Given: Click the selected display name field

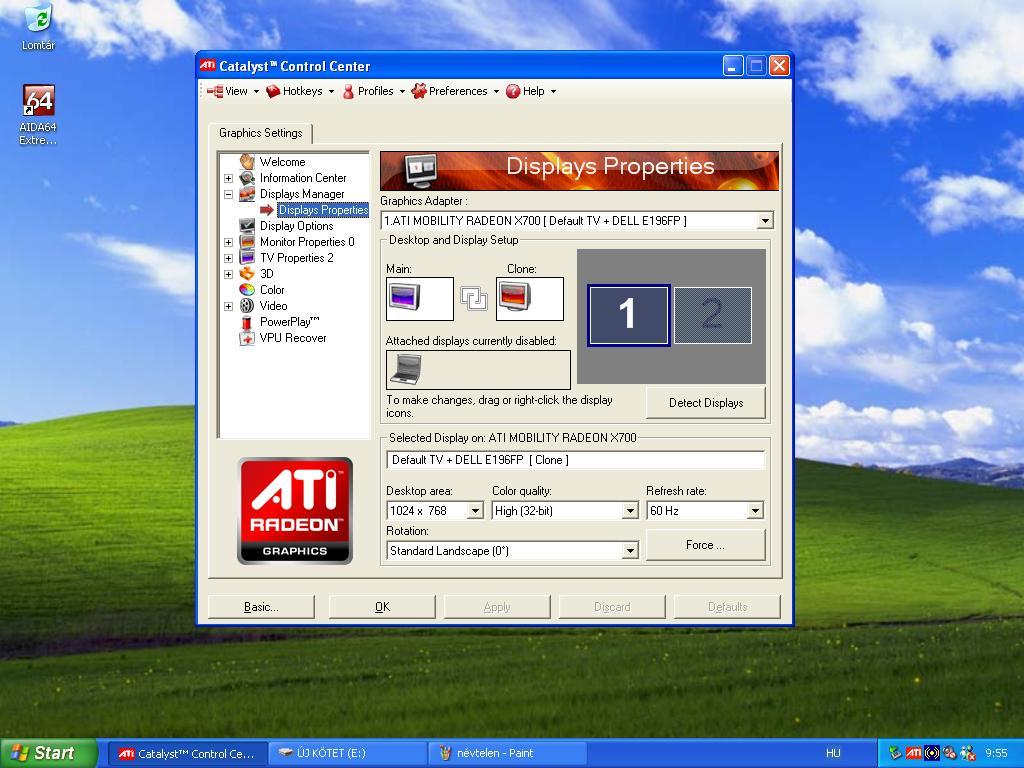Looking at the screenshot, I should (575, 460).
